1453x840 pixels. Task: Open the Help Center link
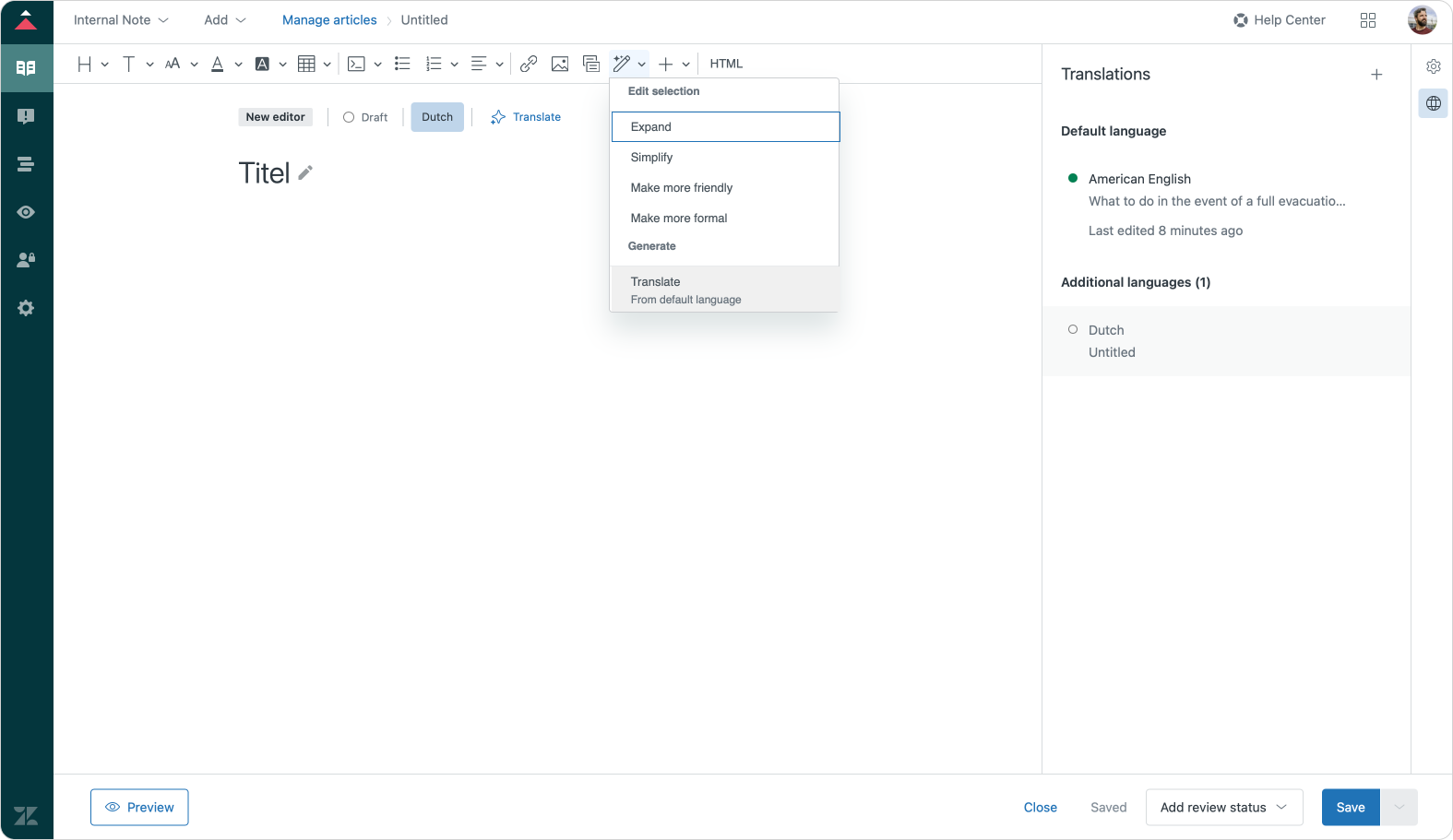(1279, 20)
